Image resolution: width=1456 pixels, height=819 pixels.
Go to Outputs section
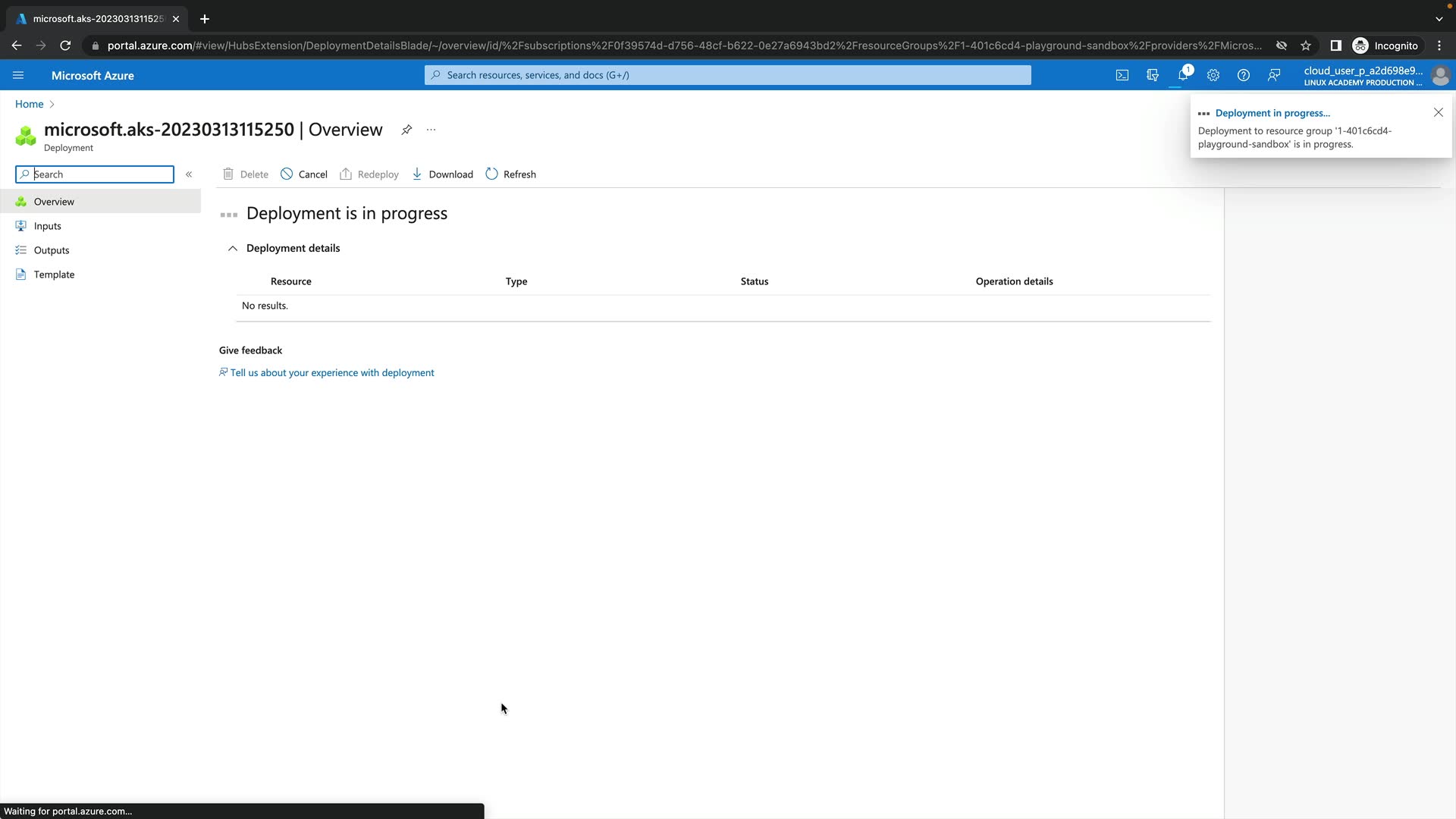tap(51, 250)
